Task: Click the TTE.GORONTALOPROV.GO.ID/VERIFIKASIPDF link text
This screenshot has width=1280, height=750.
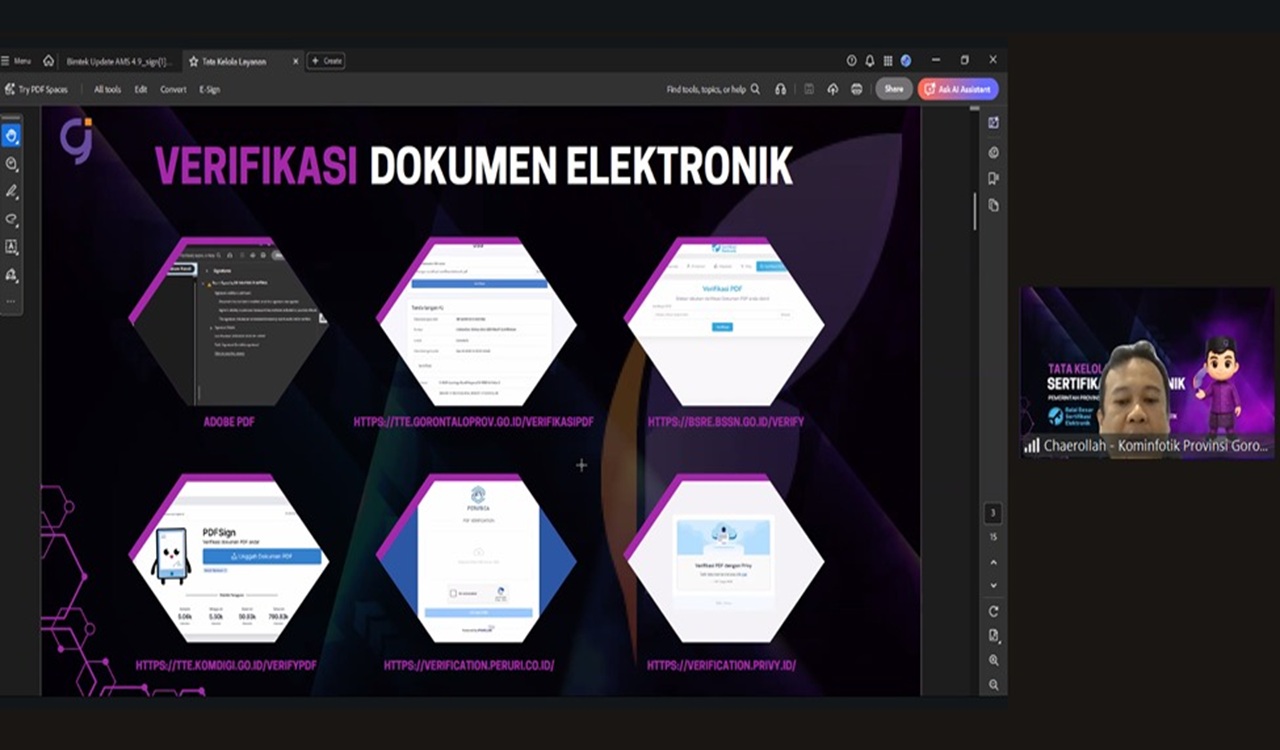Action: [474, 422]
